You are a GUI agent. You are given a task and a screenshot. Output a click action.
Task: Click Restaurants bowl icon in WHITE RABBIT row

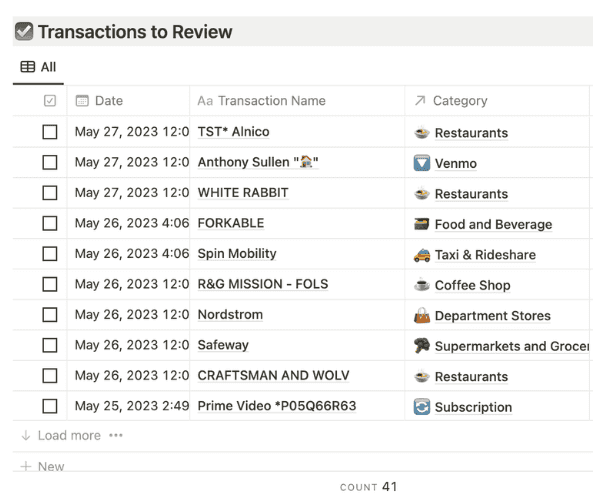click(422, 194)
